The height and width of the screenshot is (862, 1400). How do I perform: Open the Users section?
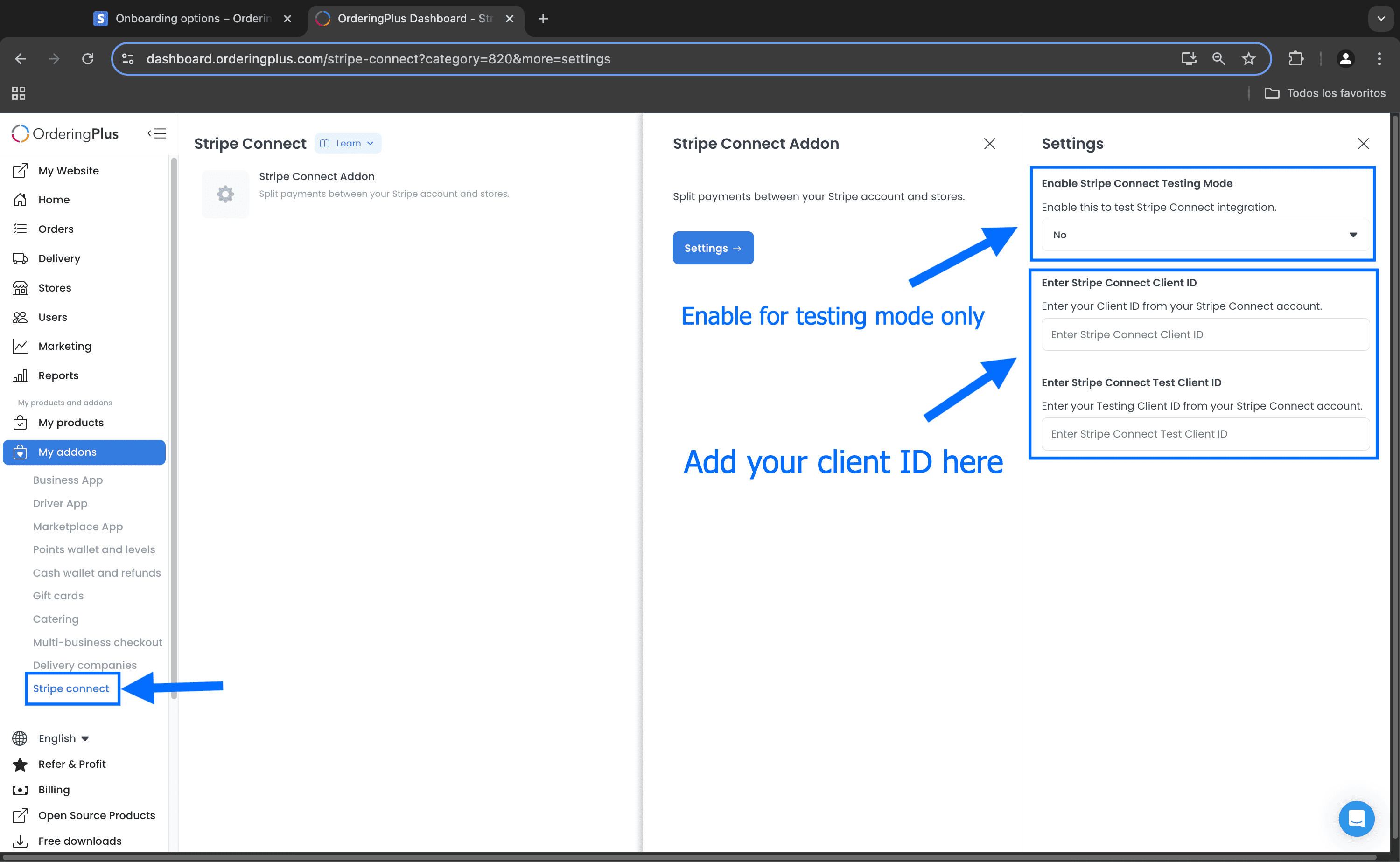[52, 317]
